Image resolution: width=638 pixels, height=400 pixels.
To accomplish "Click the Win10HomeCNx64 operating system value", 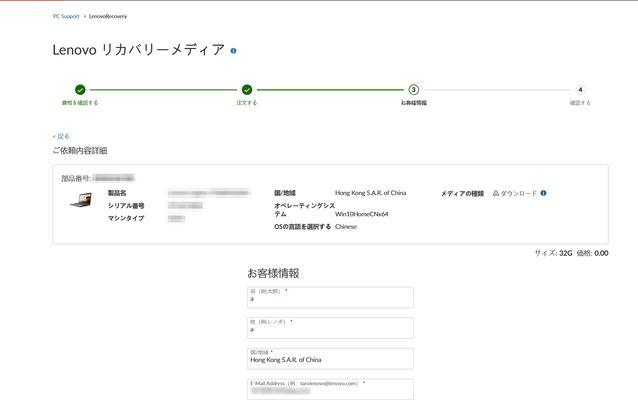I will click(362, 214).
